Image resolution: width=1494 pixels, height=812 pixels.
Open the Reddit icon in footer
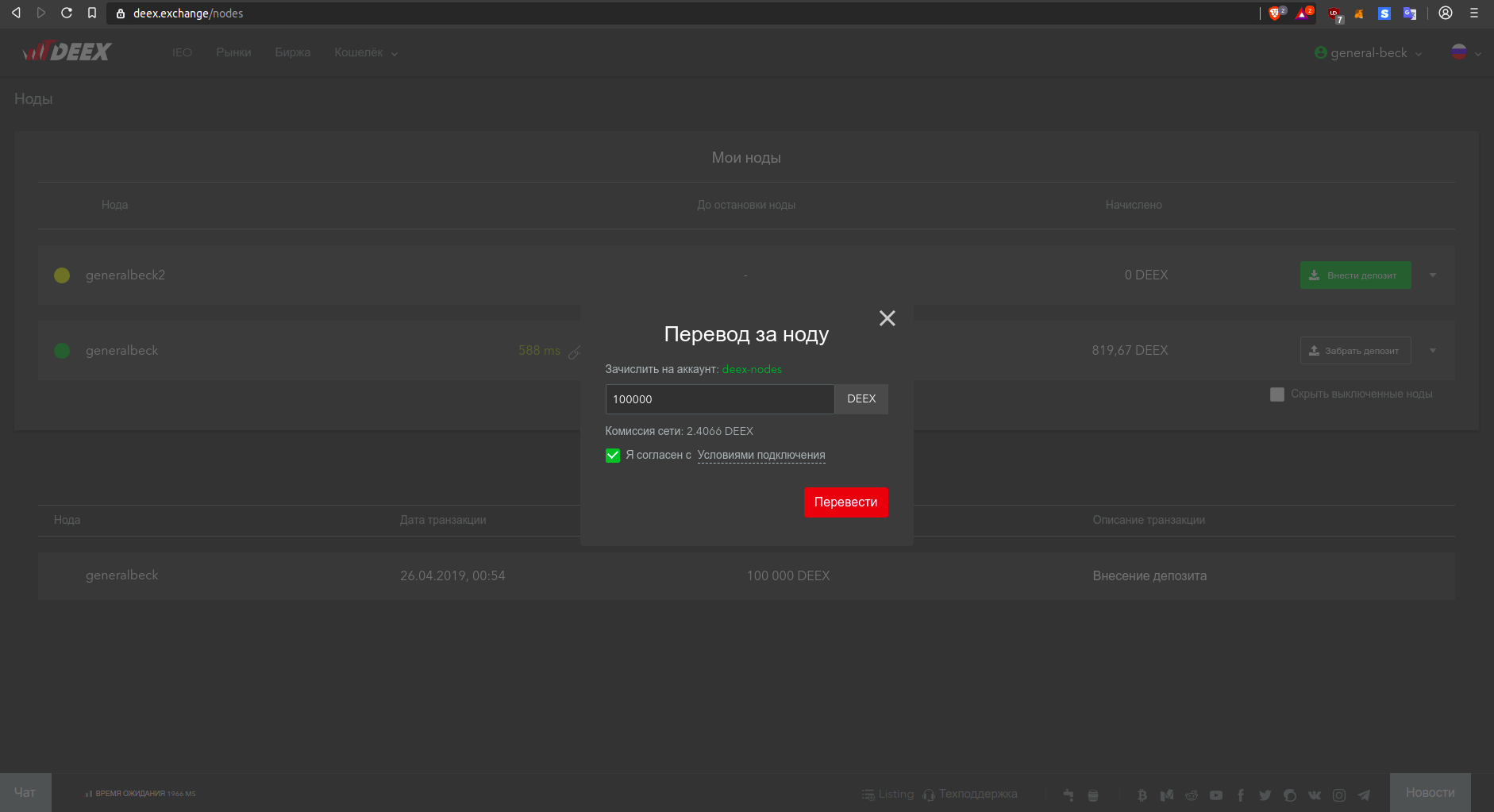pos(1192,795)
